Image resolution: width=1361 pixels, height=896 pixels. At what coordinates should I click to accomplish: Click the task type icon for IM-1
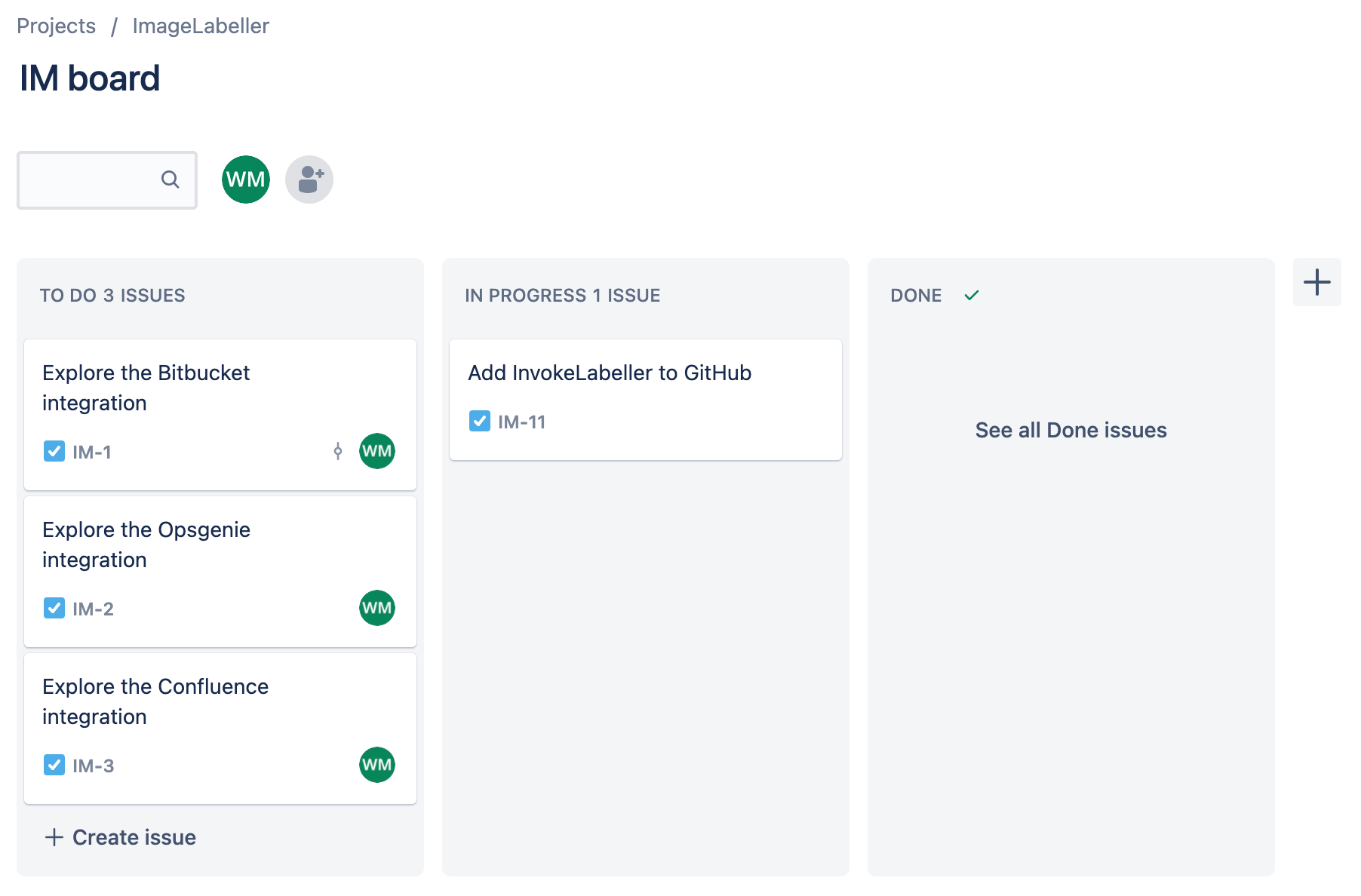tap(54, 452)
